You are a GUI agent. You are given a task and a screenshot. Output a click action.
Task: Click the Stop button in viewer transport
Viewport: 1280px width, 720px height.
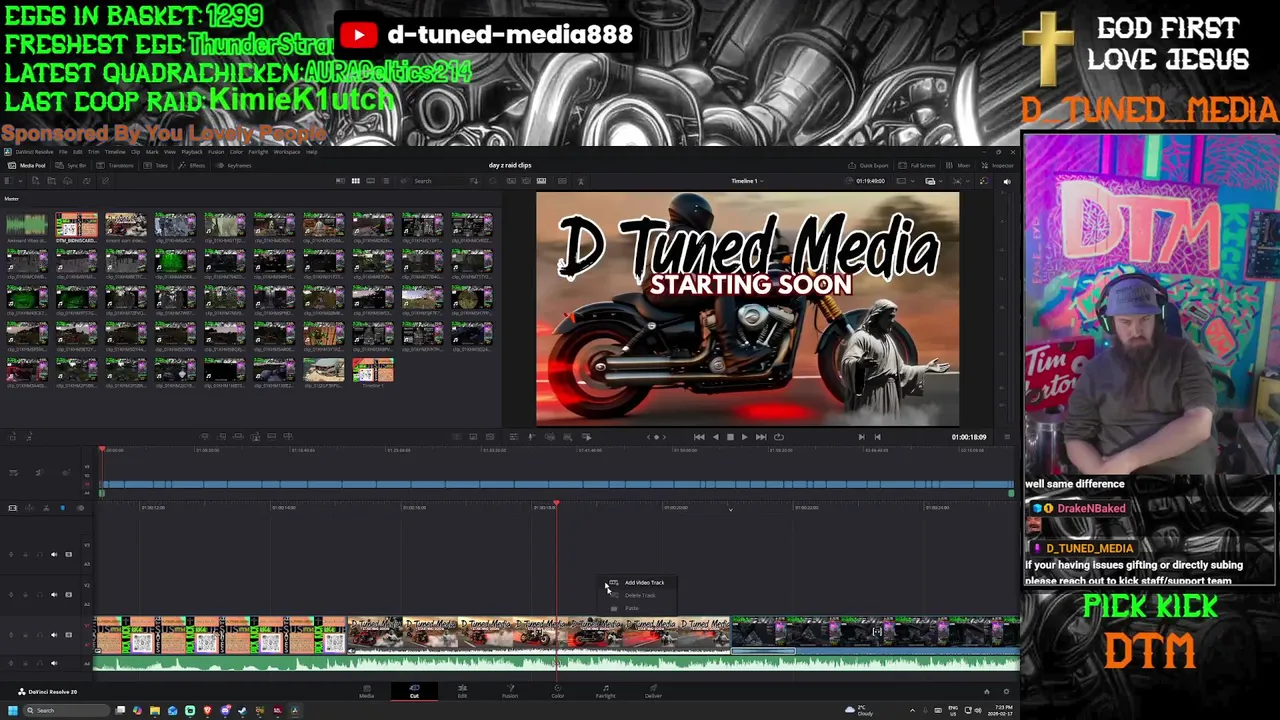(x=730, y=437)
